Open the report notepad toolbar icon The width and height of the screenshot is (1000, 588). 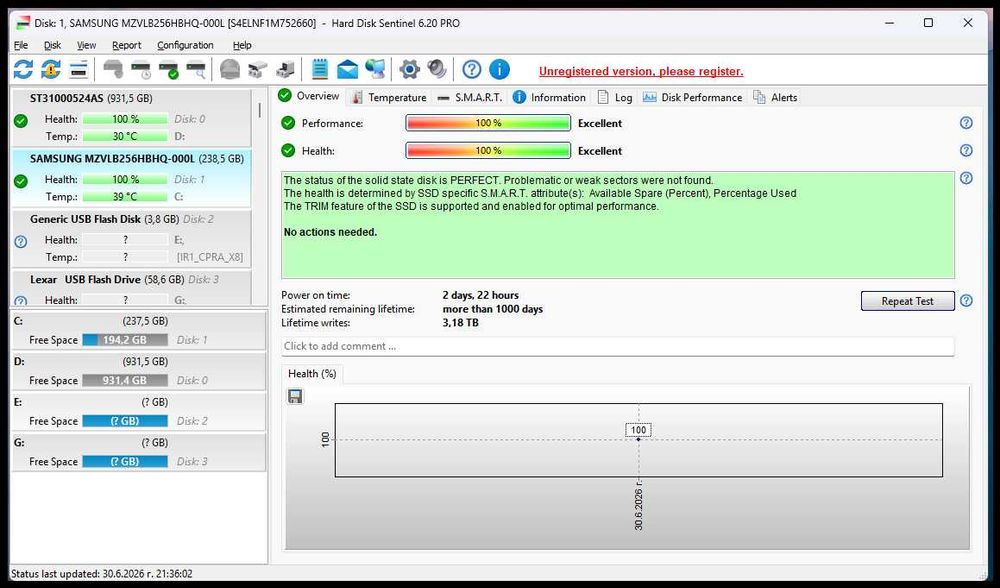point(320,69)
